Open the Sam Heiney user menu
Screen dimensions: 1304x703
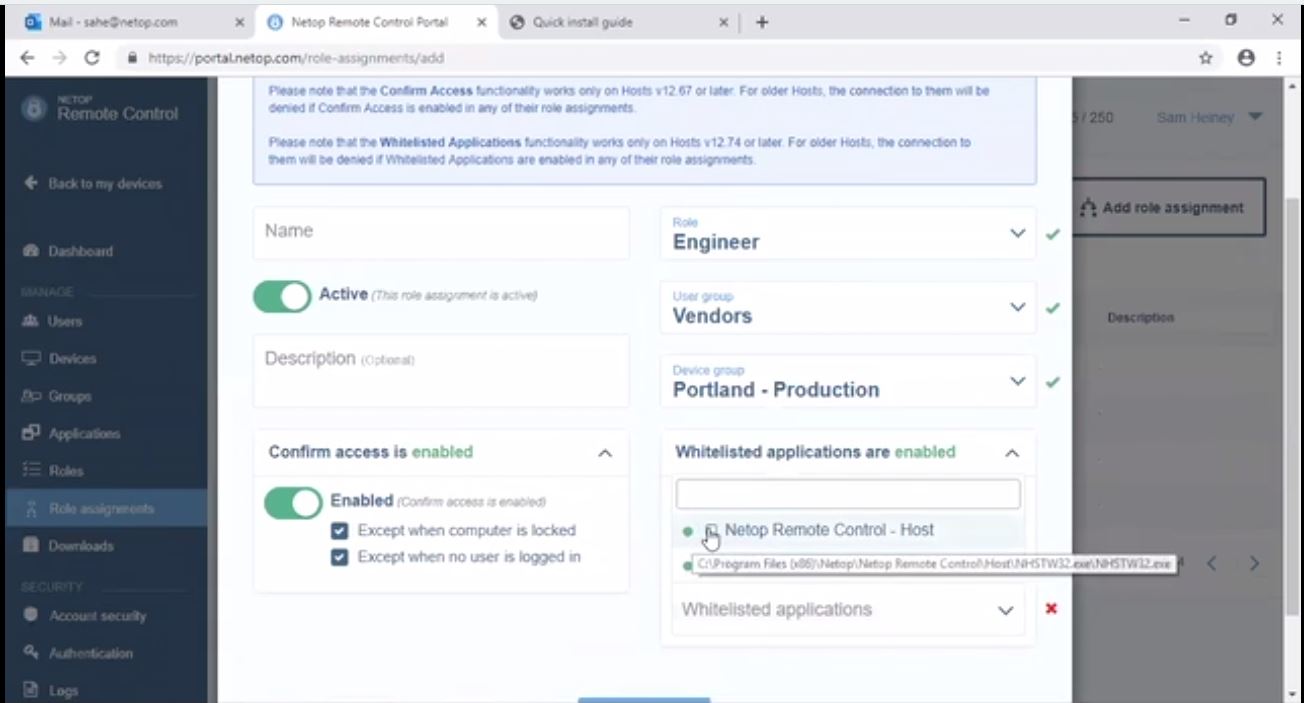point(1210,117)
